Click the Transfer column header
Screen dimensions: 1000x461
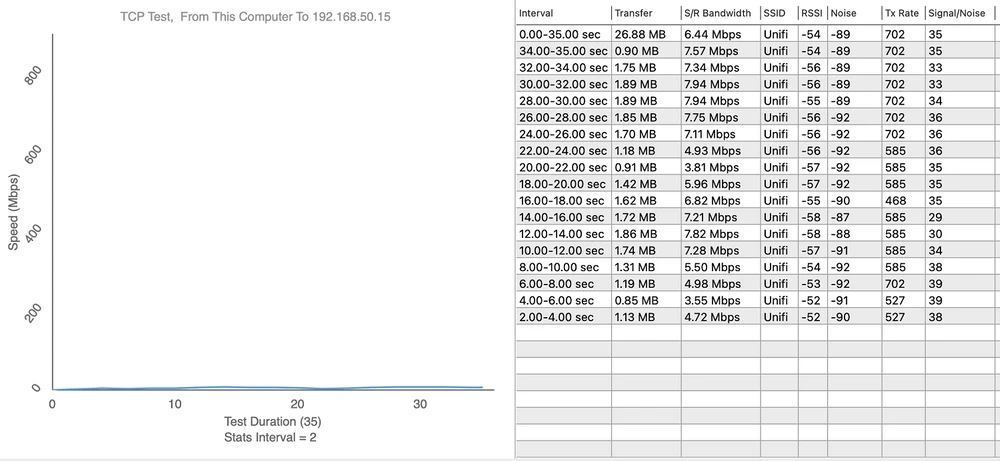pos(636,13)
